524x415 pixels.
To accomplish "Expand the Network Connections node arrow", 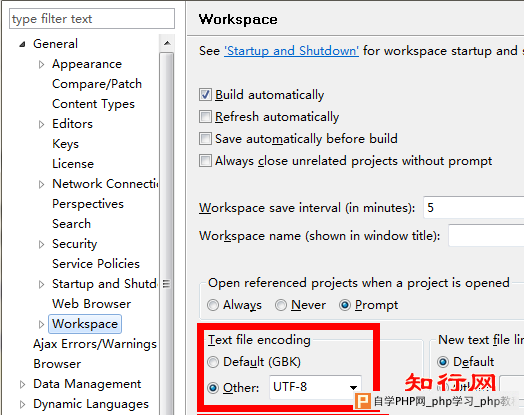I will [41, 184].
